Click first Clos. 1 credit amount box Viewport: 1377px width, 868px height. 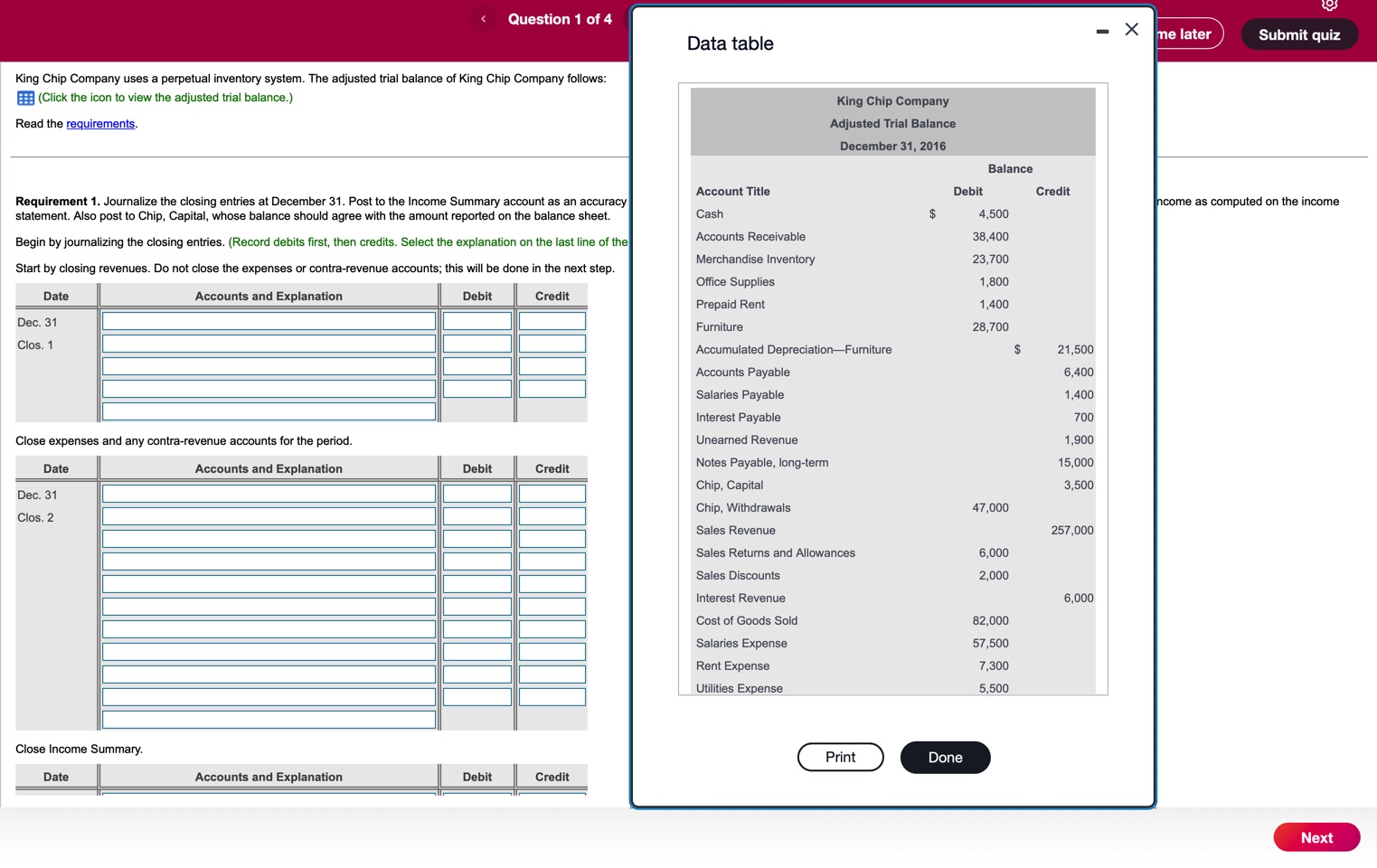pos(552,321)
